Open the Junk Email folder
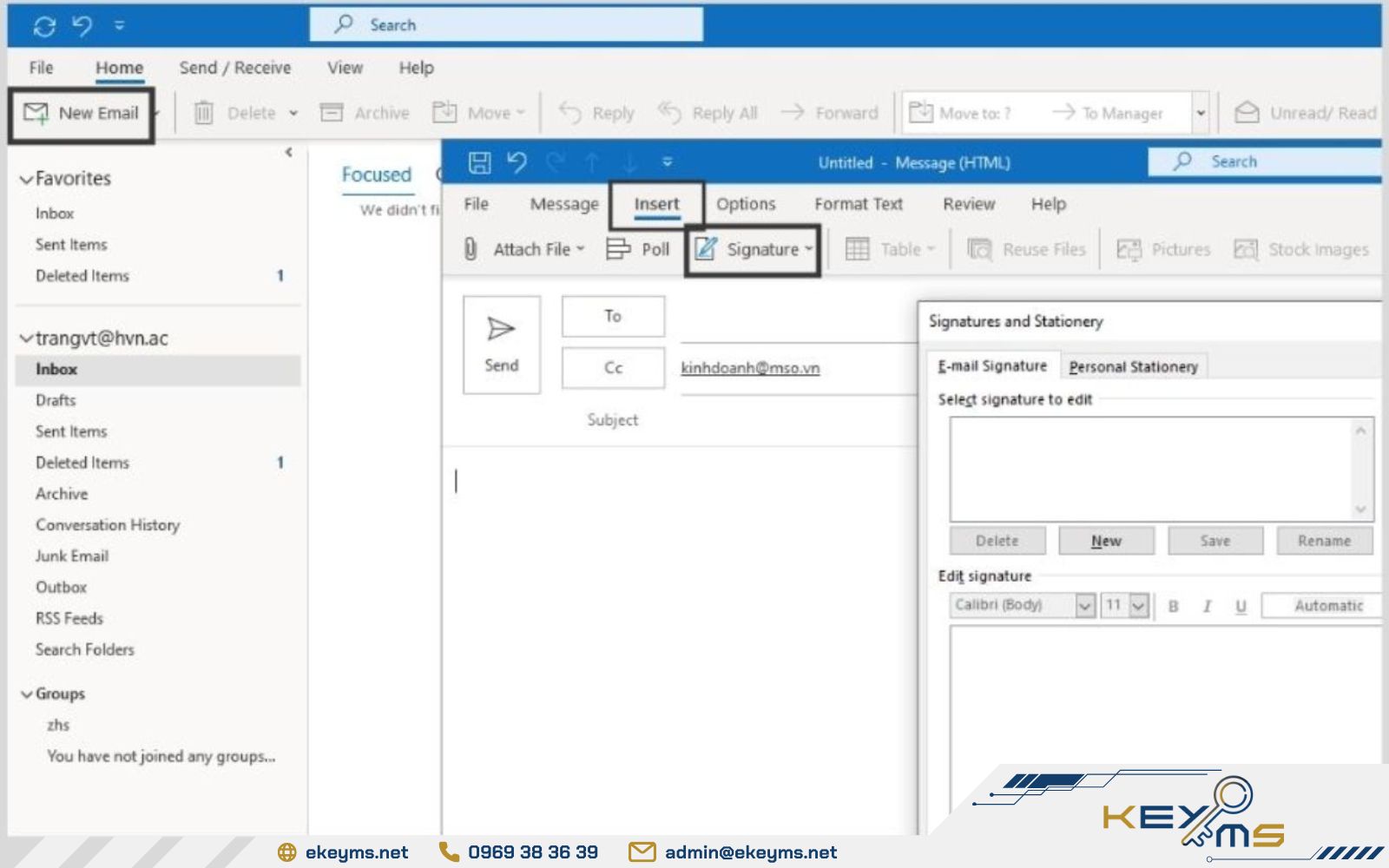1389x868 pixels. coord(72,556)
